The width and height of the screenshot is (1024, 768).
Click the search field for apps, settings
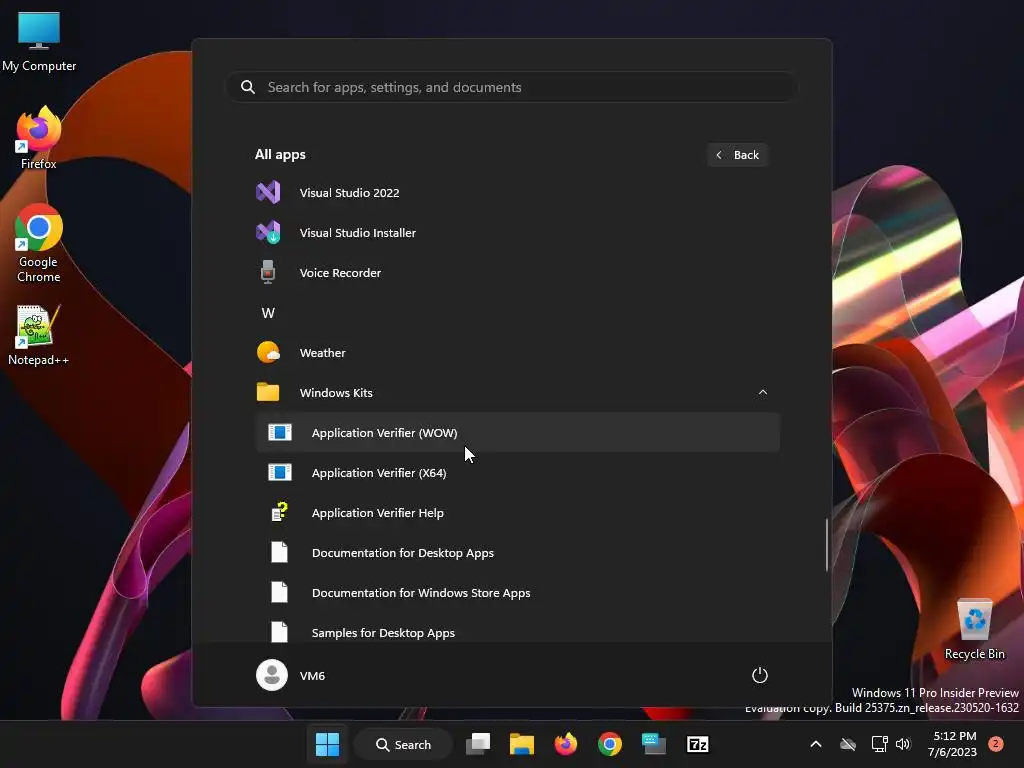[x=511, y=87]
